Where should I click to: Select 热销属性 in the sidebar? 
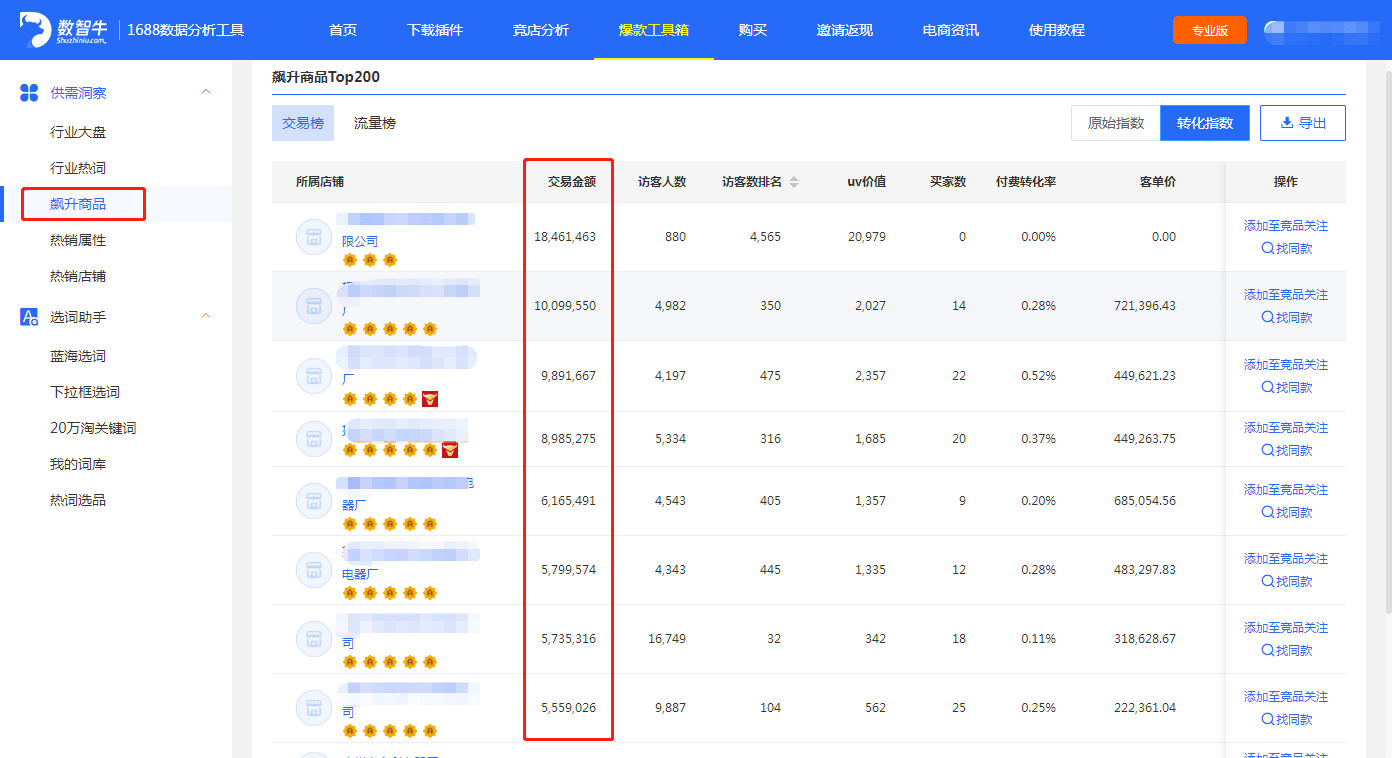tap(78, 240)
